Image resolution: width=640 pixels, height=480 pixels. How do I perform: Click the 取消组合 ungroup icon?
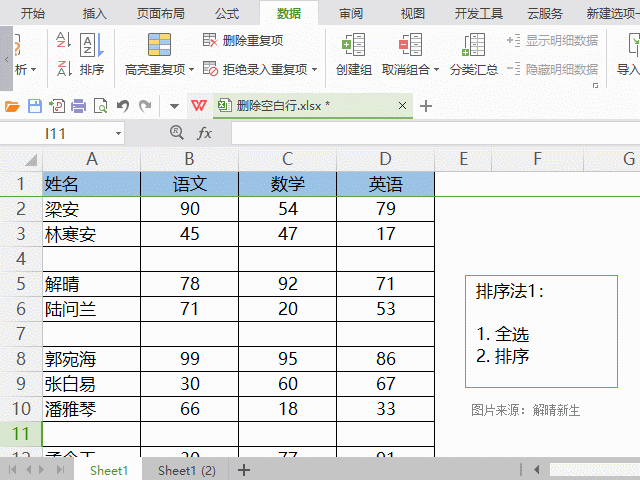coord(410,44)
